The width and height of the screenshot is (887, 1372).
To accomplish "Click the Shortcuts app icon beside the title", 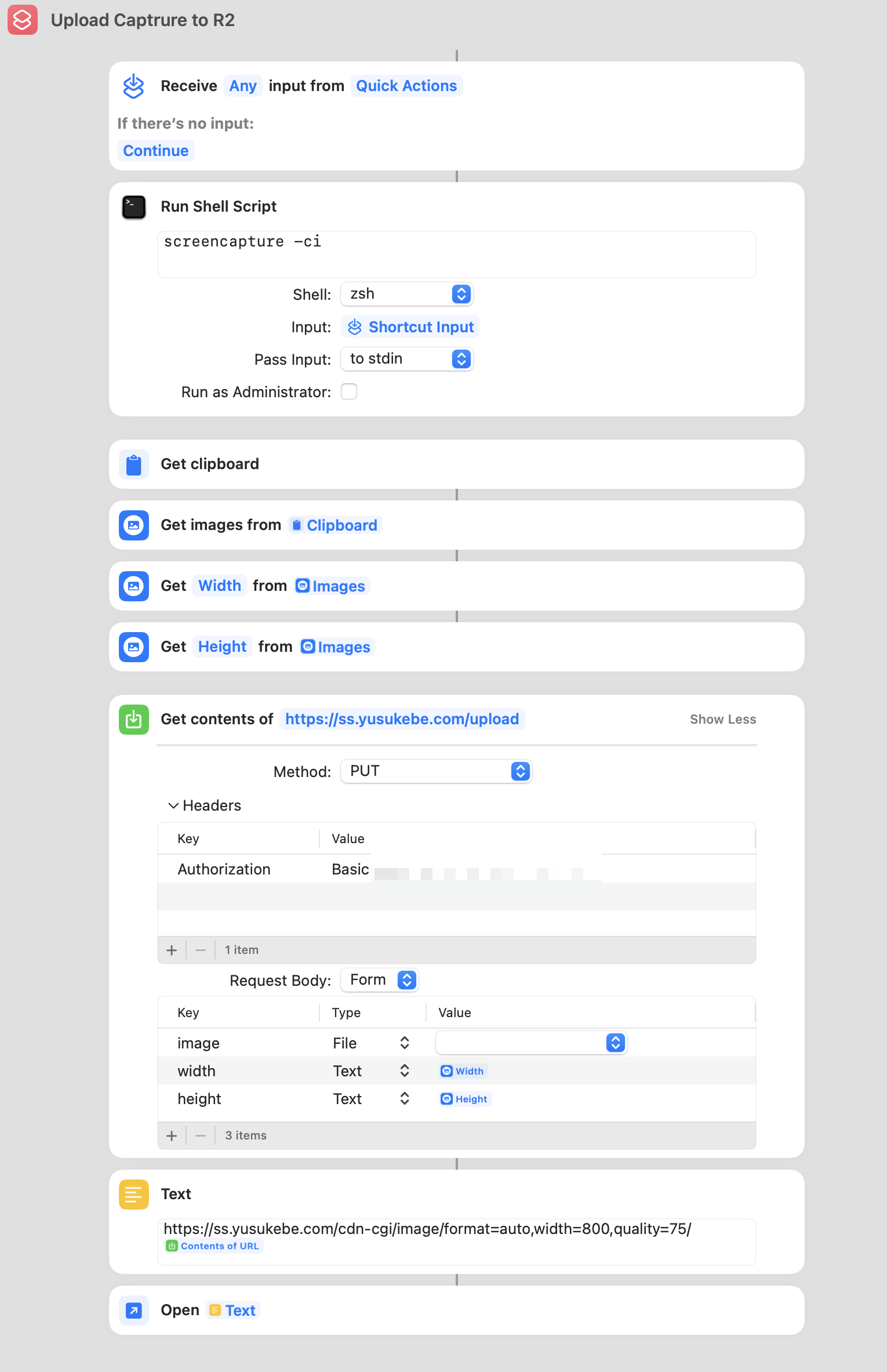I will click(23, 20).
